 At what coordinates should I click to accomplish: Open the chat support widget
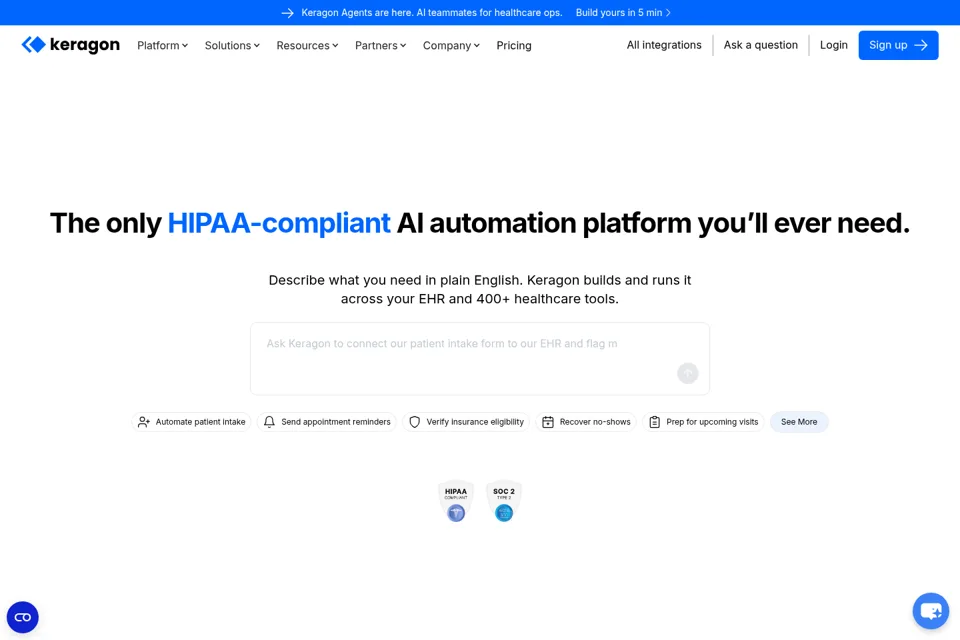point(931,611)
